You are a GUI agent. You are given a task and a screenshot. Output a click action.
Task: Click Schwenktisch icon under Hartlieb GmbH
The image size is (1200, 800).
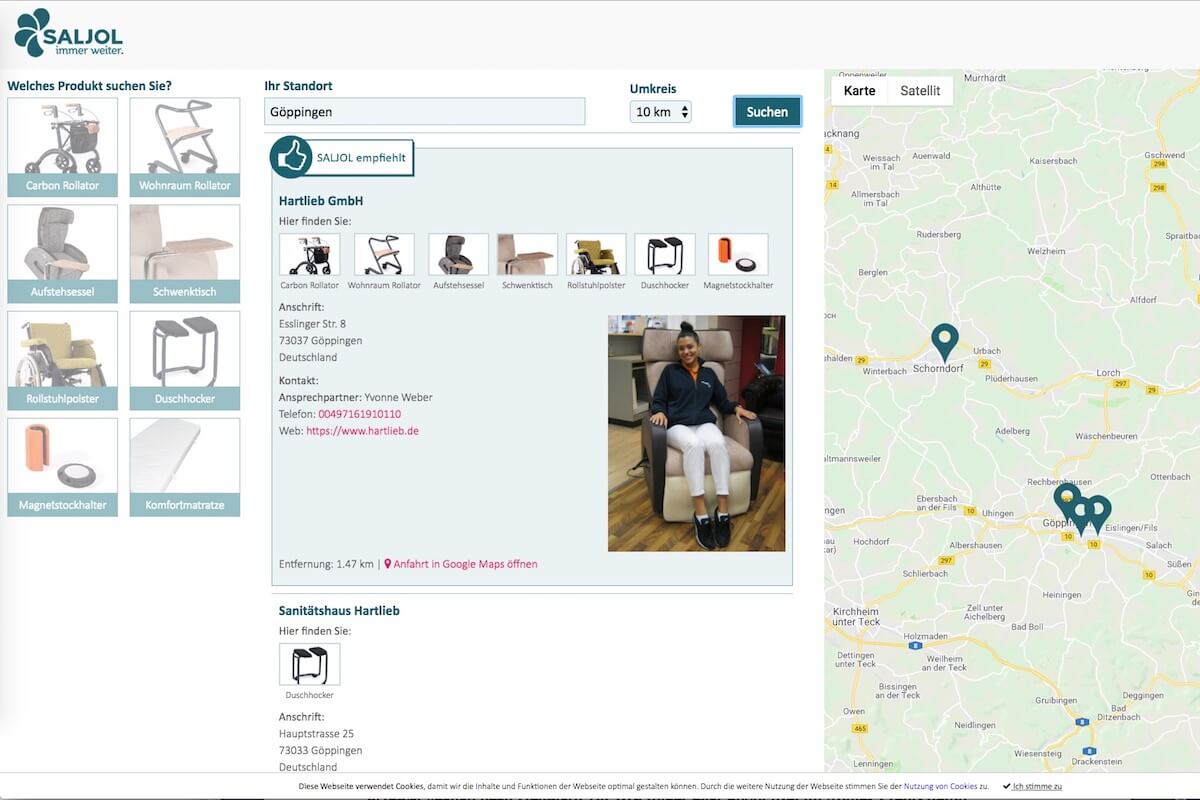point(527,255)
